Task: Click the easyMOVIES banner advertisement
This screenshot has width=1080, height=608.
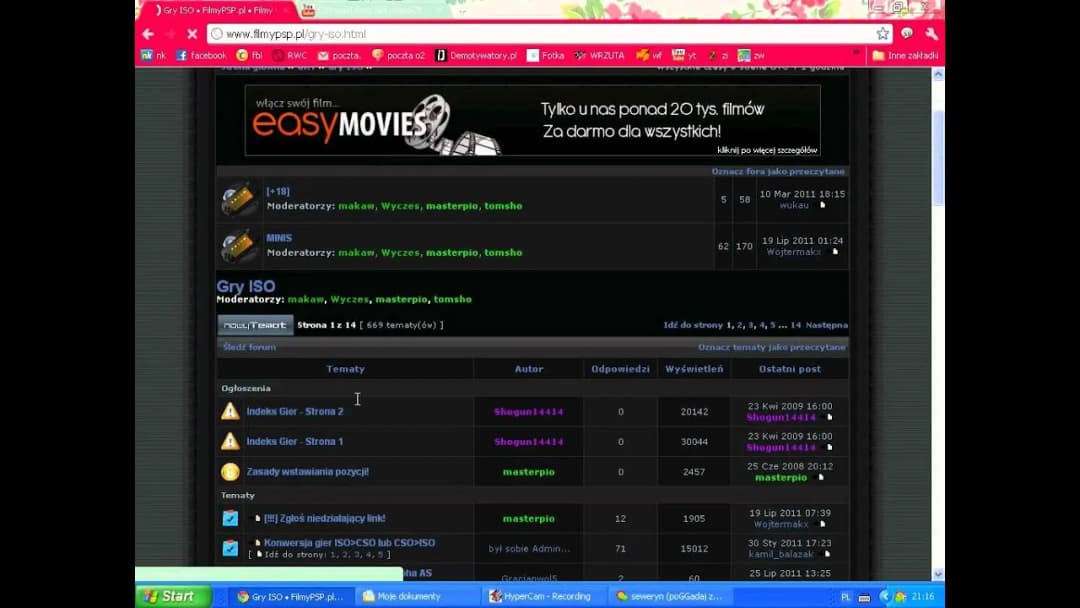Action: coord(532,120)
